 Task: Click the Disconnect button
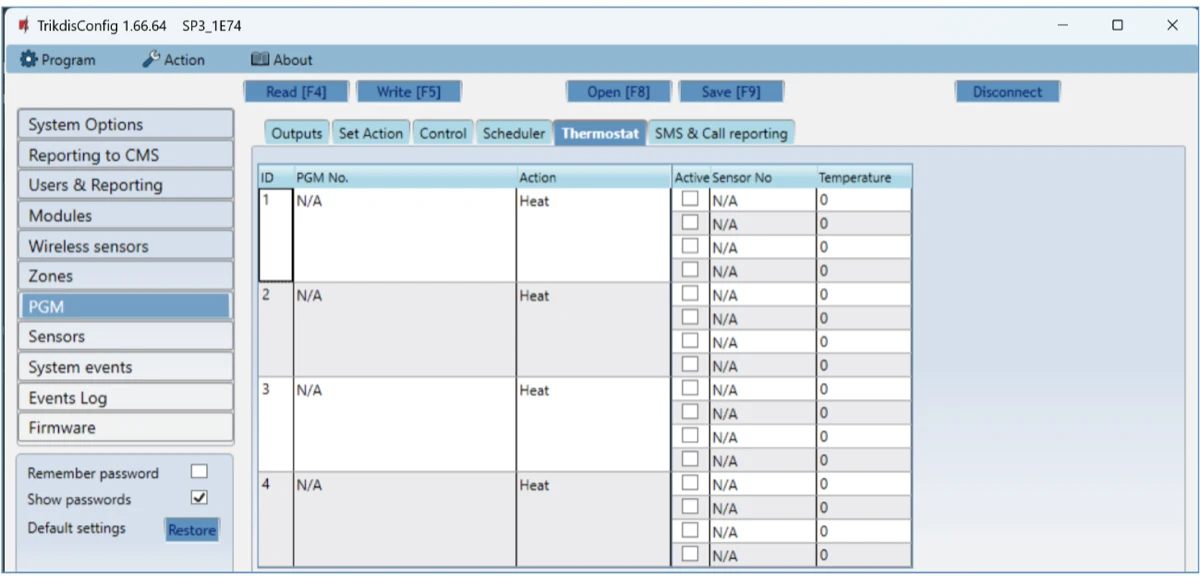click(1006, 92)
